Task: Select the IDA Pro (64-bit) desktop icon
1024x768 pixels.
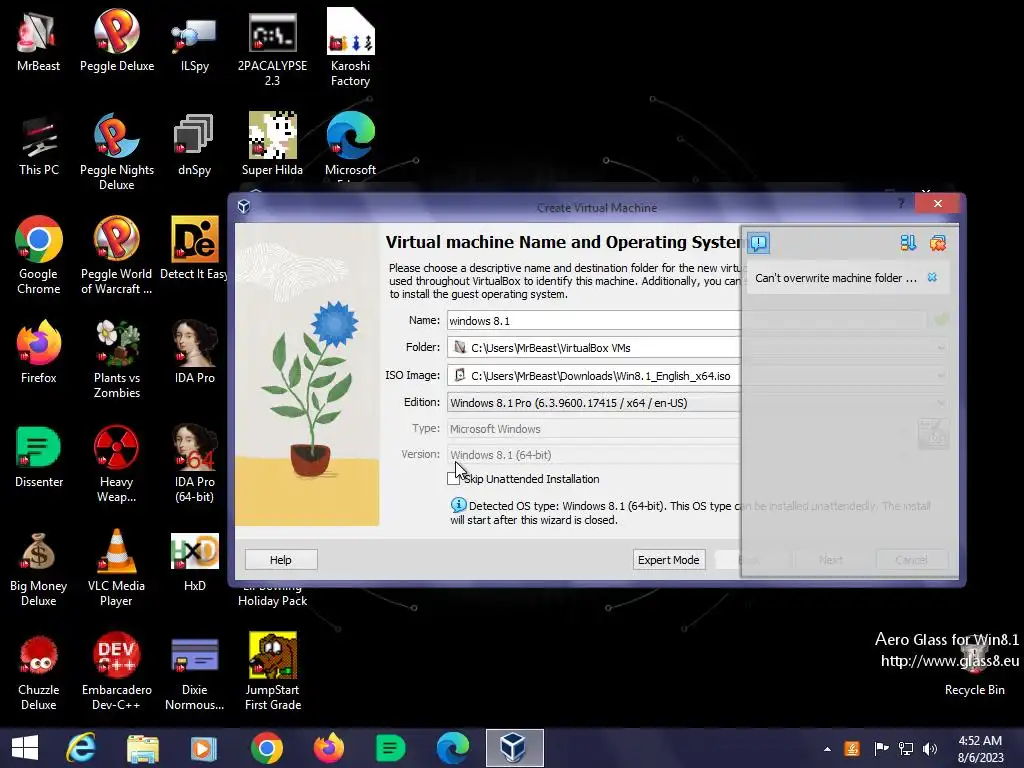Action: [x=195, y=464]
